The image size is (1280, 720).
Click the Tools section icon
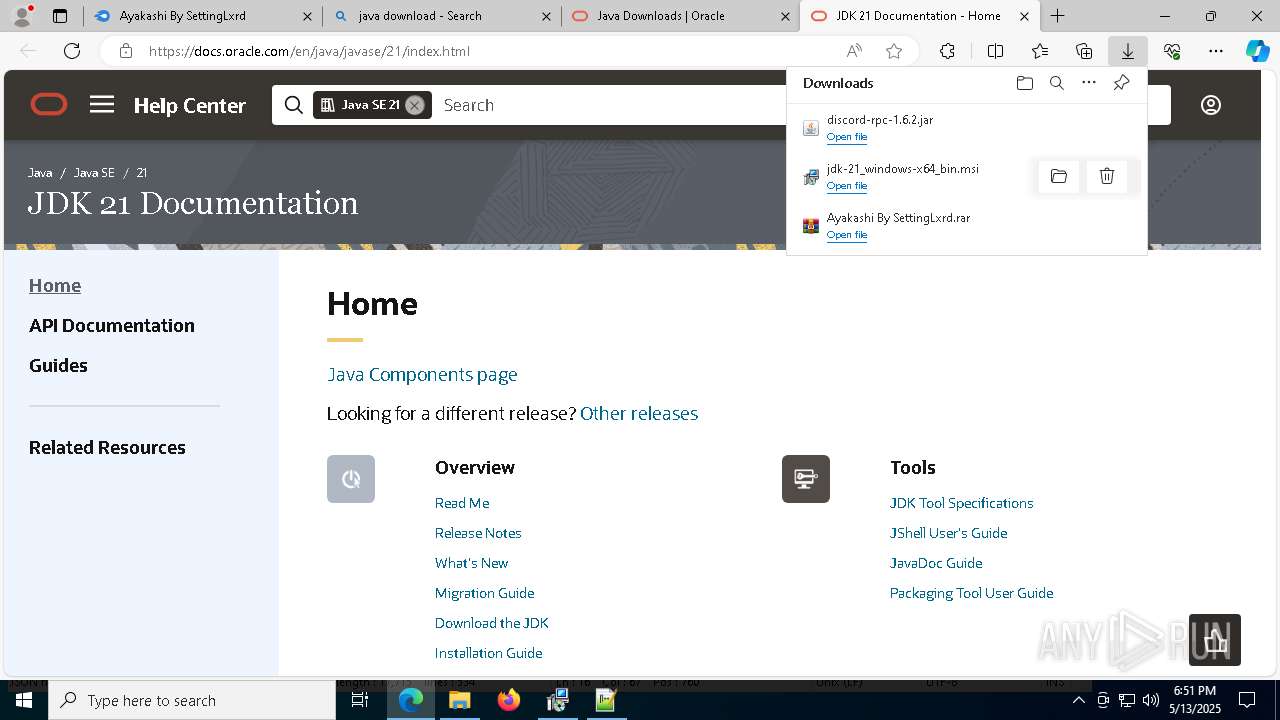click(806, 479)
